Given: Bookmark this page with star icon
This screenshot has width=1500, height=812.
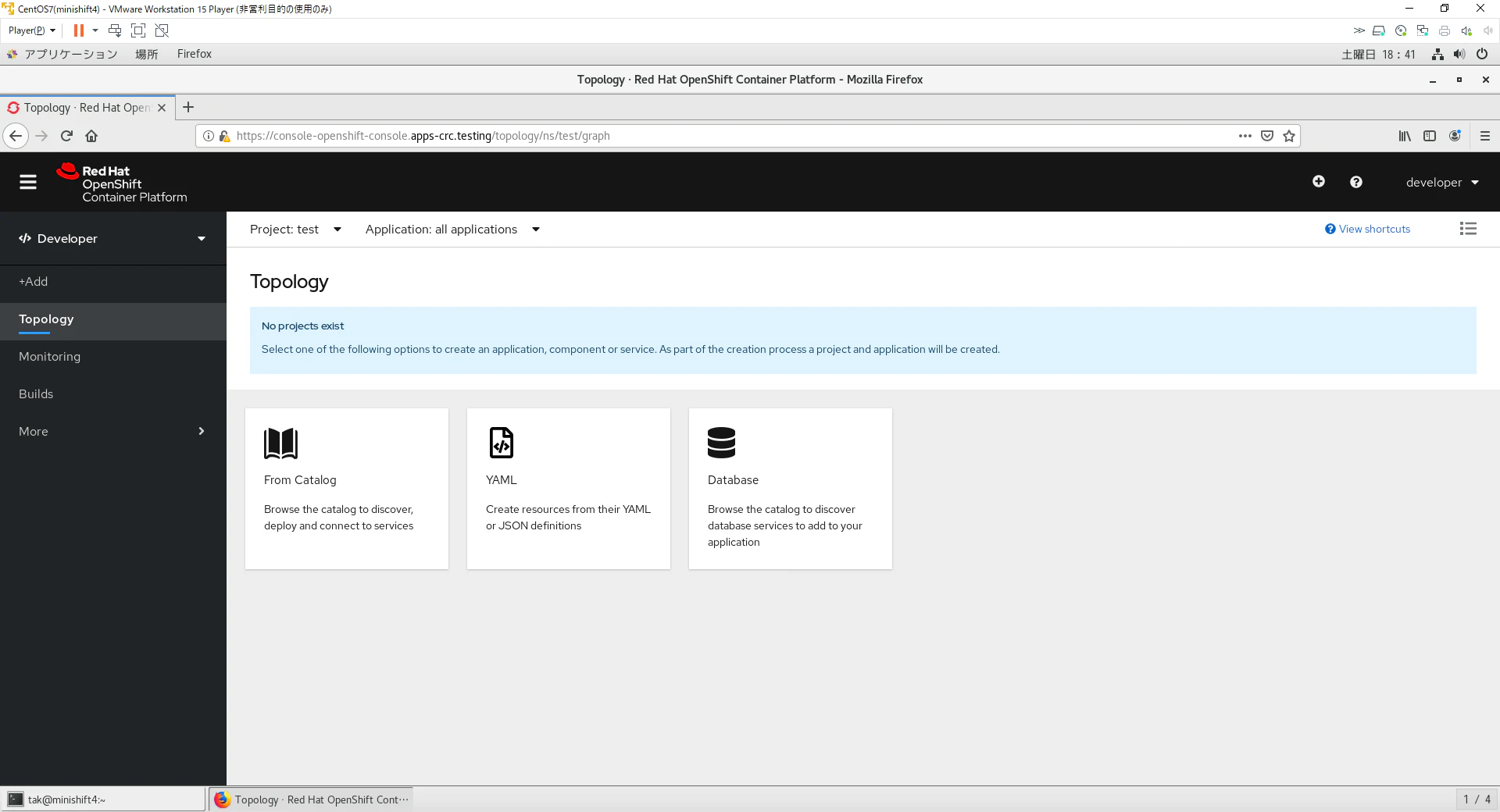Looking at the screenshot, I should 1289,136.
